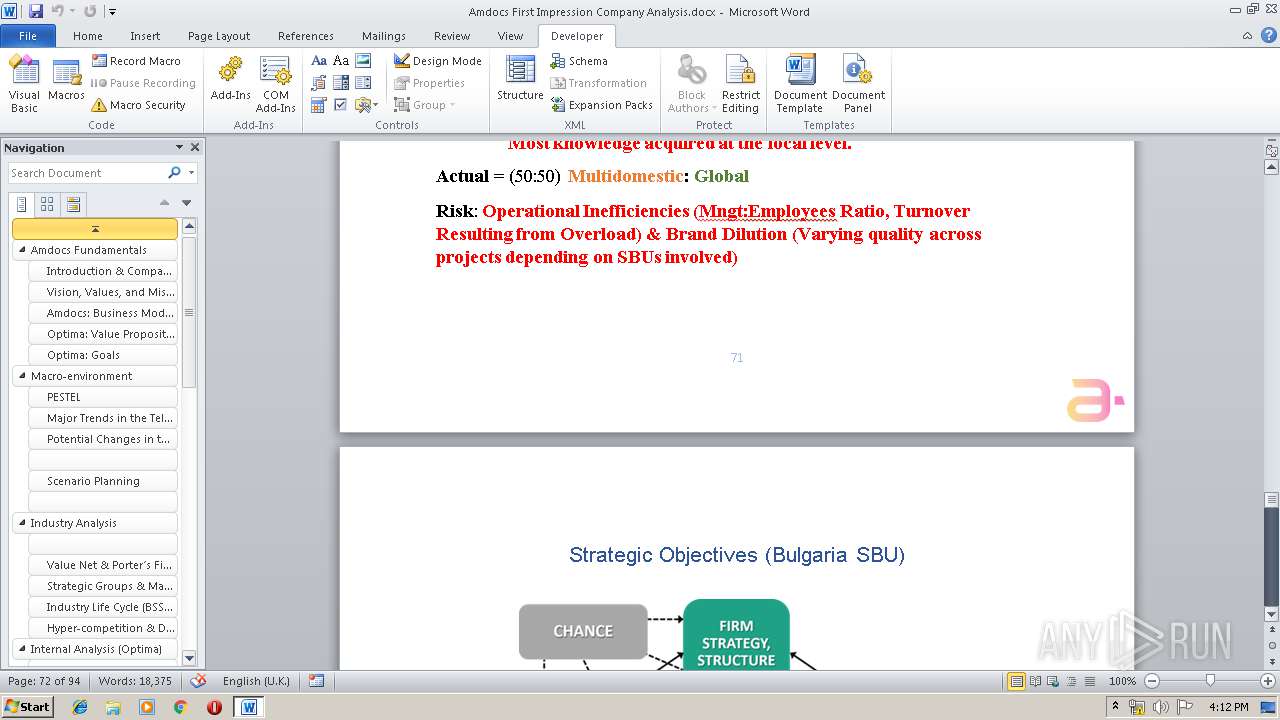The height and width of the screenshot is (720, 1280).
Task: Open XML Expansion Packs
Action: tap(602, 105)
